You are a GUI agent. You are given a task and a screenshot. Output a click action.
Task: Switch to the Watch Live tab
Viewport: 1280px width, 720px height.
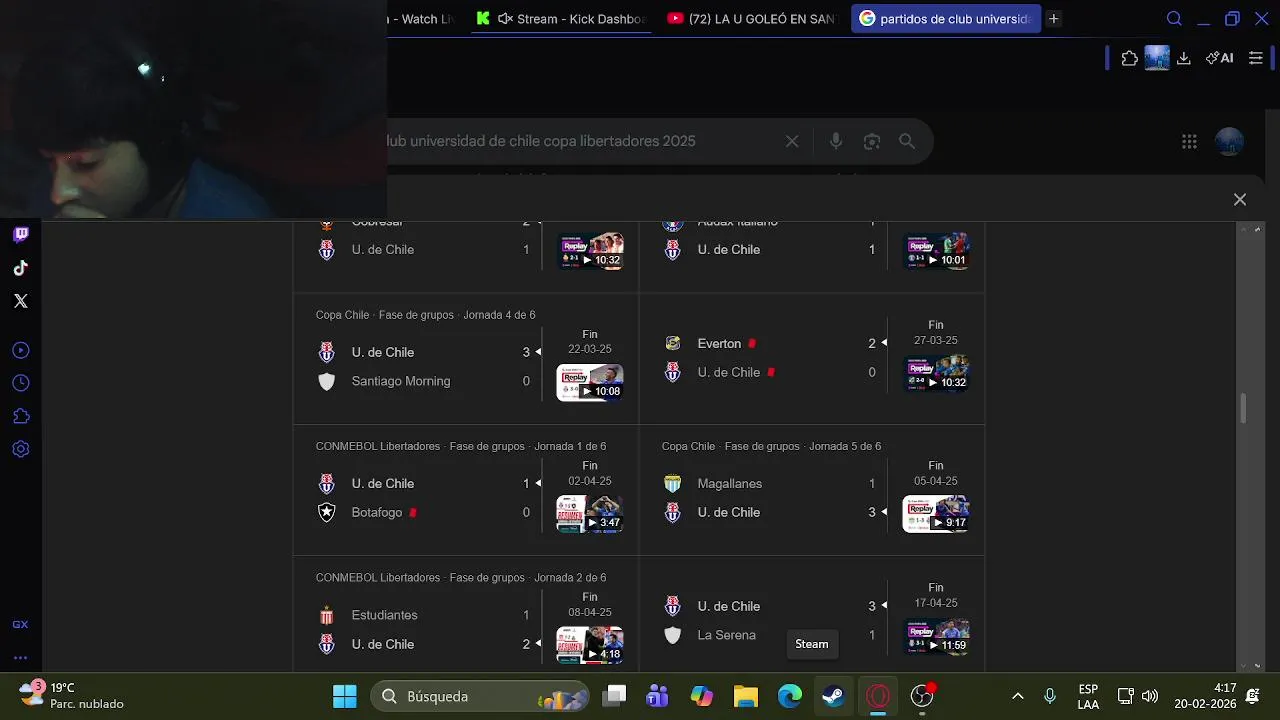pos(422,18)
